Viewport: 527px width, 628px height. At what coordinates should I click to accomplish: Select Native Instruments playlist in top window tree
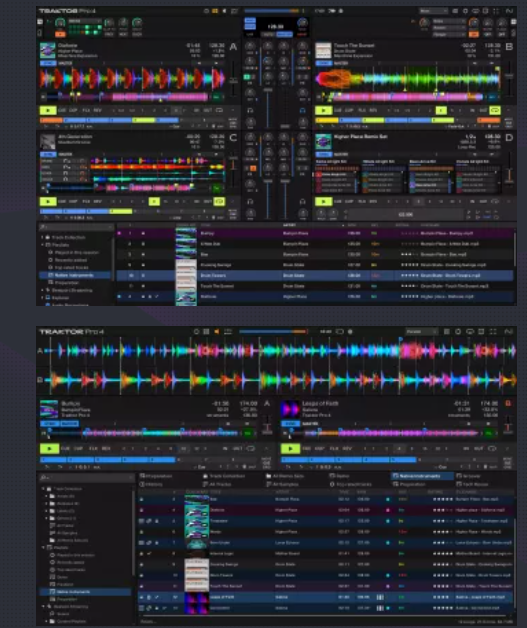tap(74, 275)
